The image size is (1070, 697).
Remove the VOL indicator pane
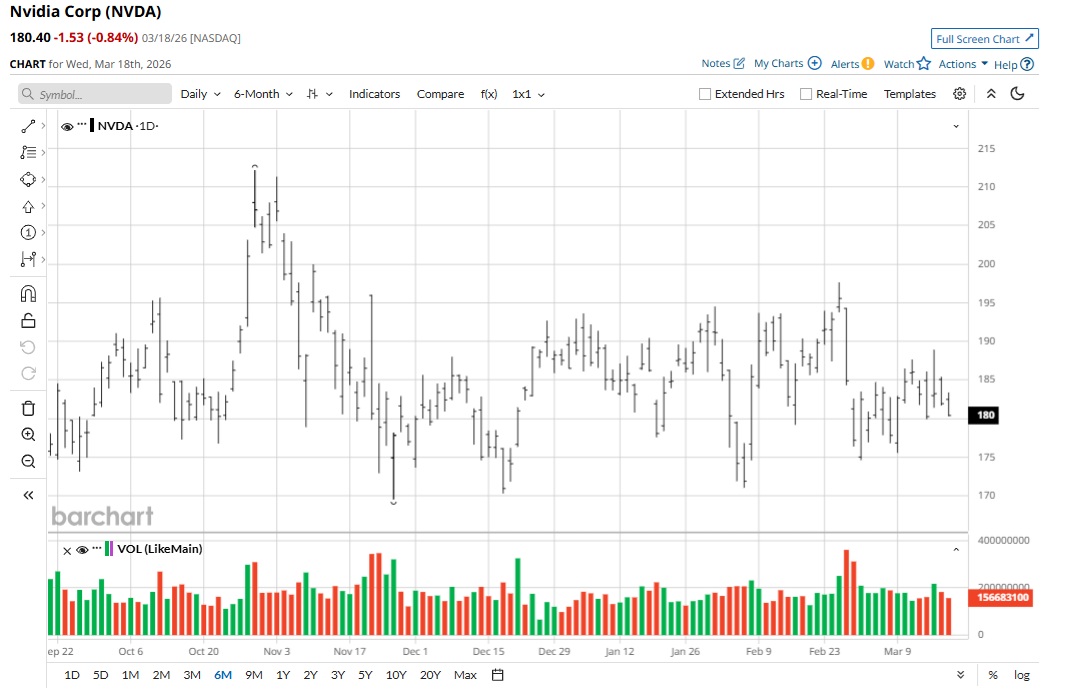[67, 550]
